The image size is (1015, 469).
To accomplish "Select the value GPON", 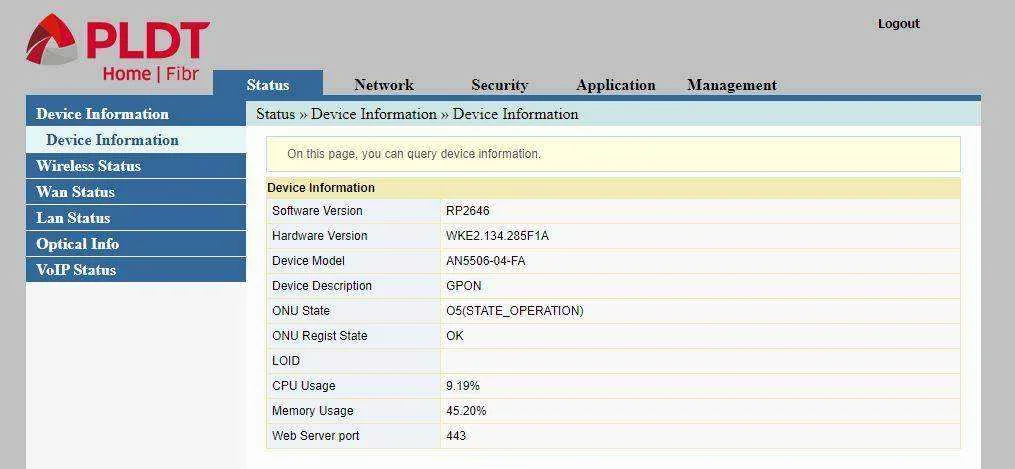I will point(463,286).
